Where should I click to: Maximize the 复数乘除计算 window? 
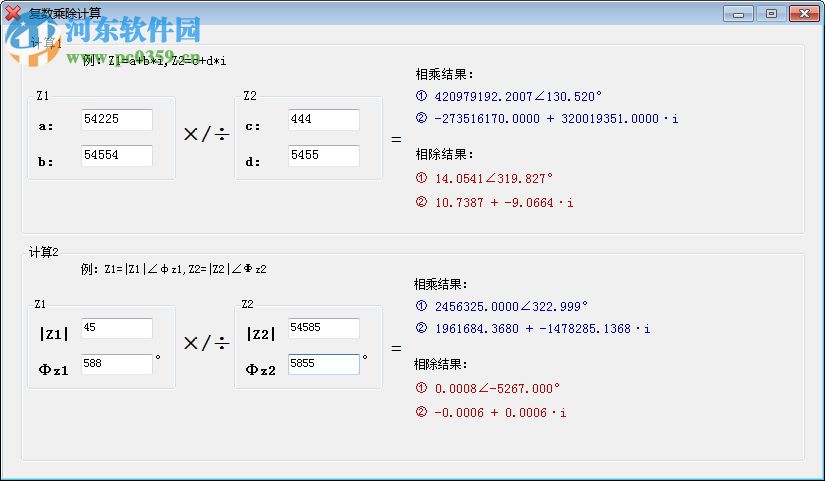click(771, 14)
